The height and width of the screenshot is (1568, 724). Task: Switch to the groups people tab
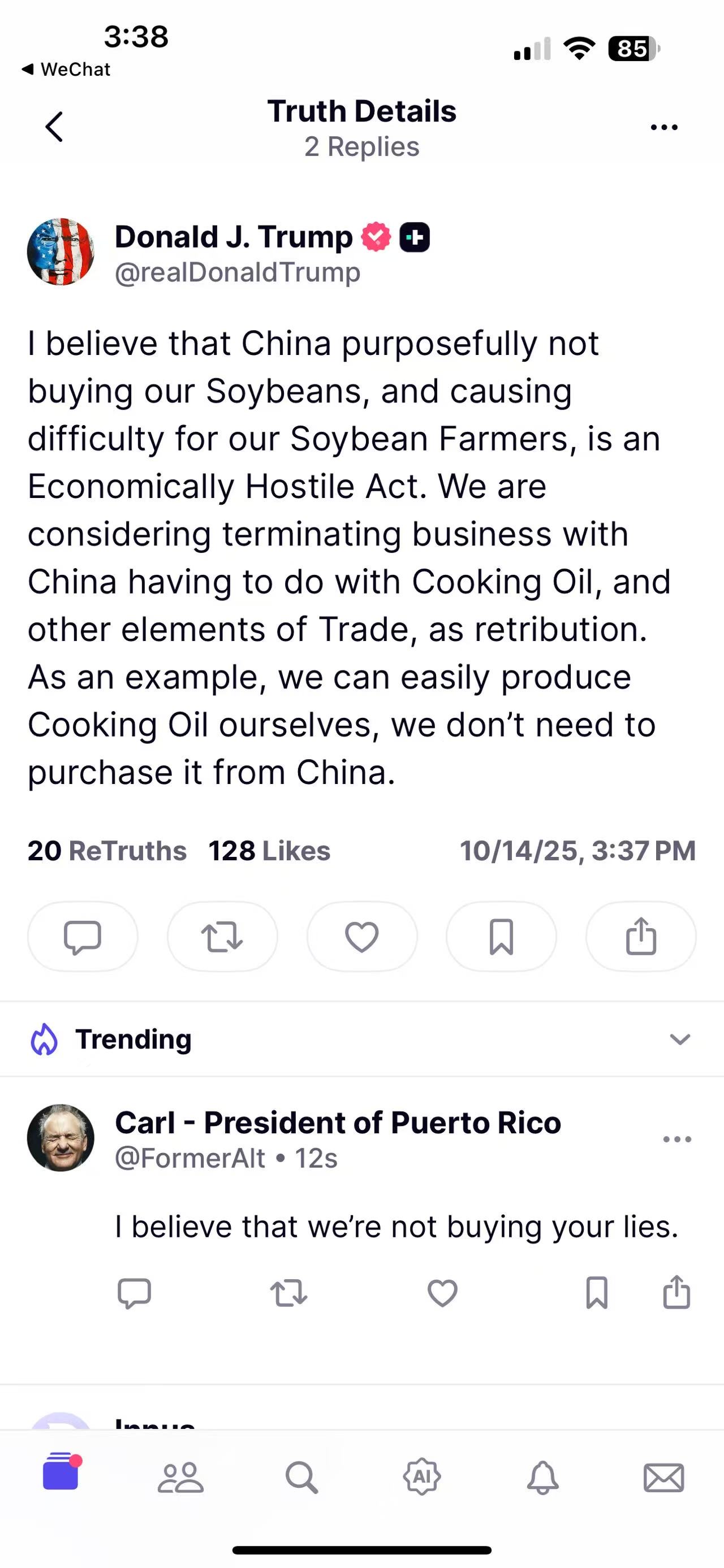coord(181,1478)
